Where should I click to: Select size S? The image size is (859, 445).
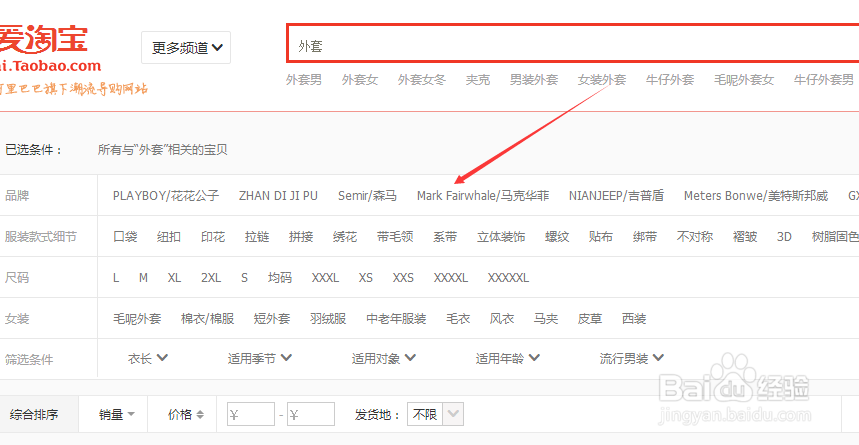click(x=244, y=278)
